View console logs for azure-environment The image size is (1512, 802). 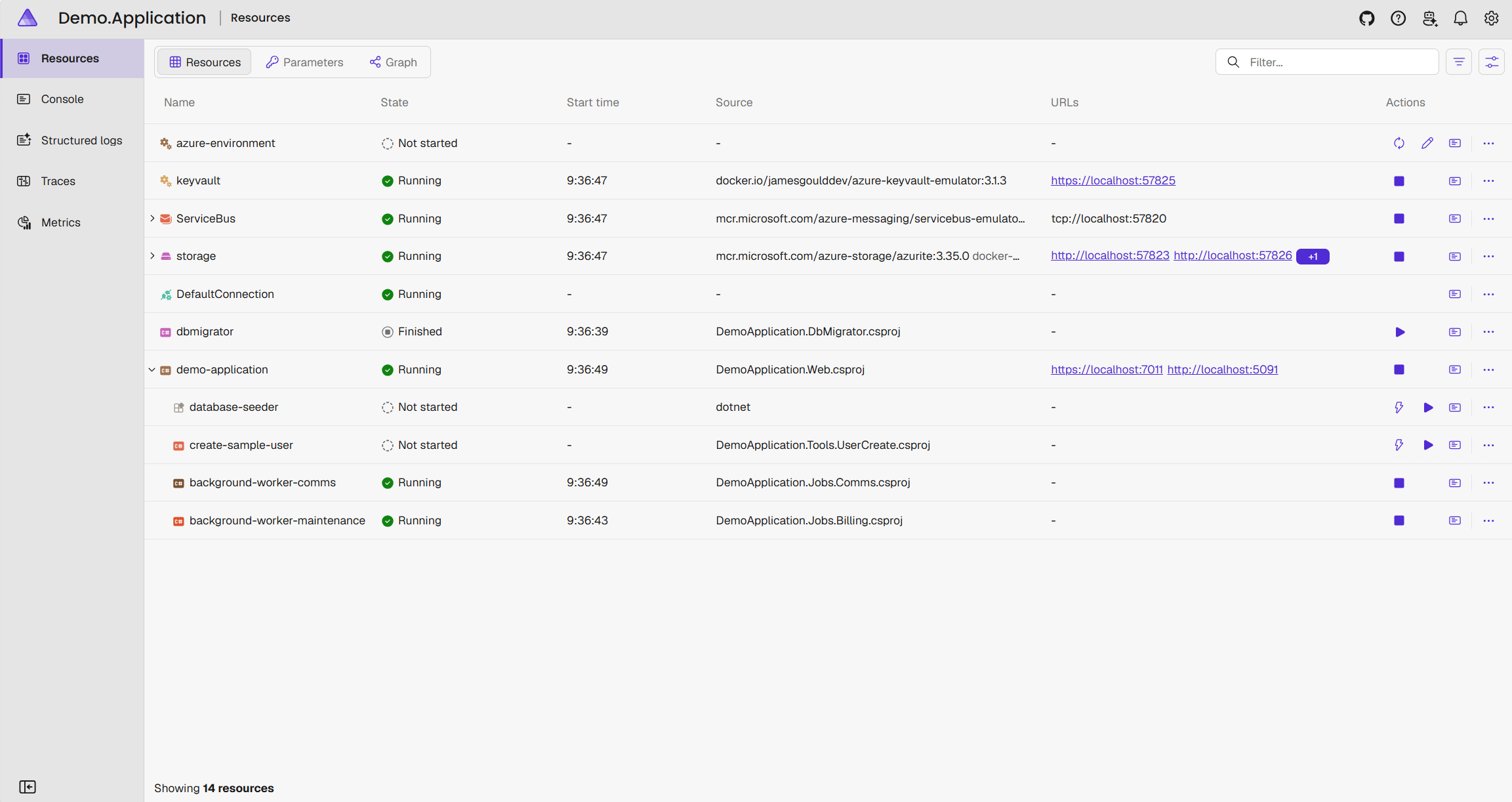click(1455, 143)
